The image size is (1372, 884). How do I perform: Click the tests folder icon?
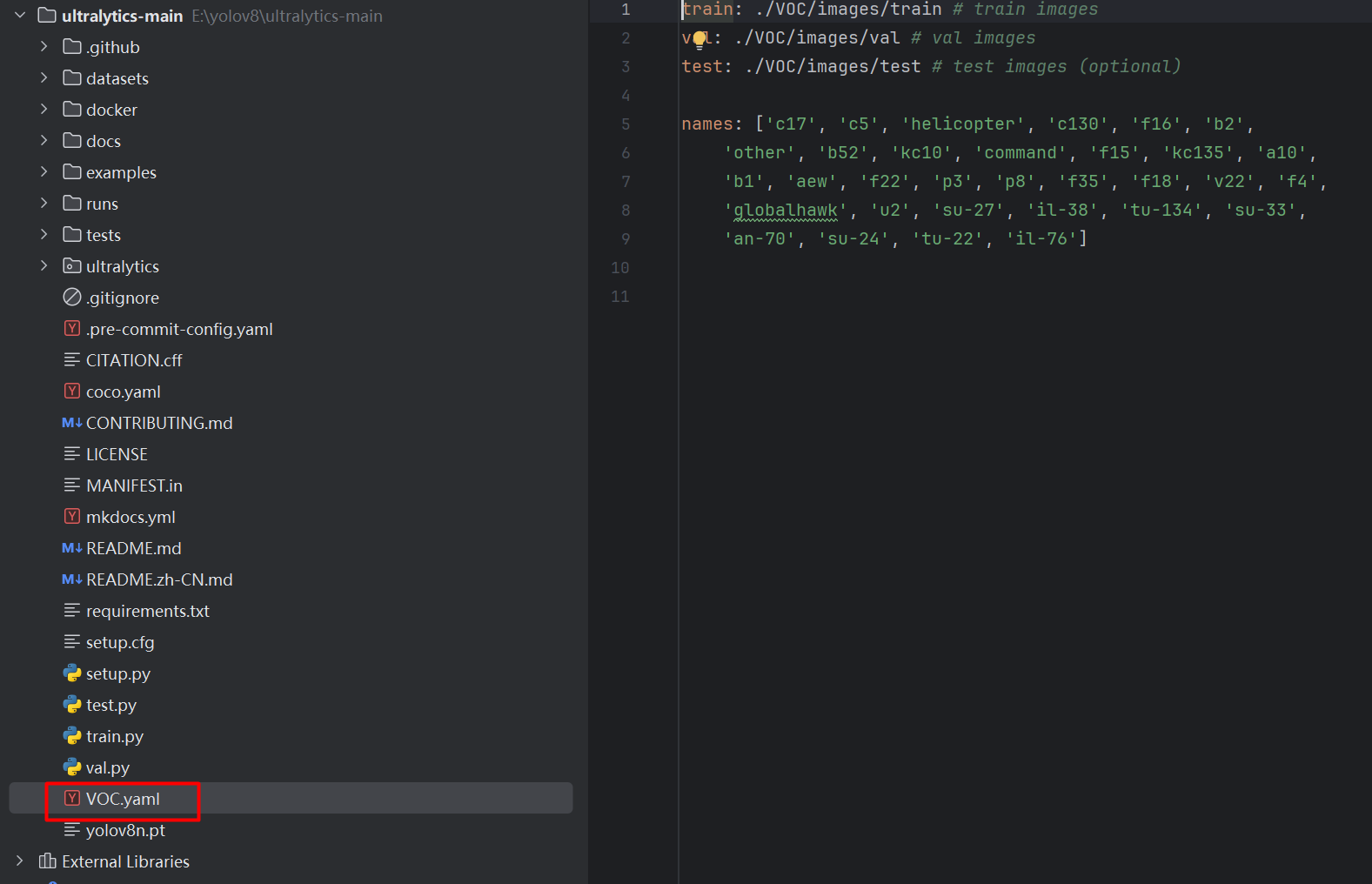point(72,235)
